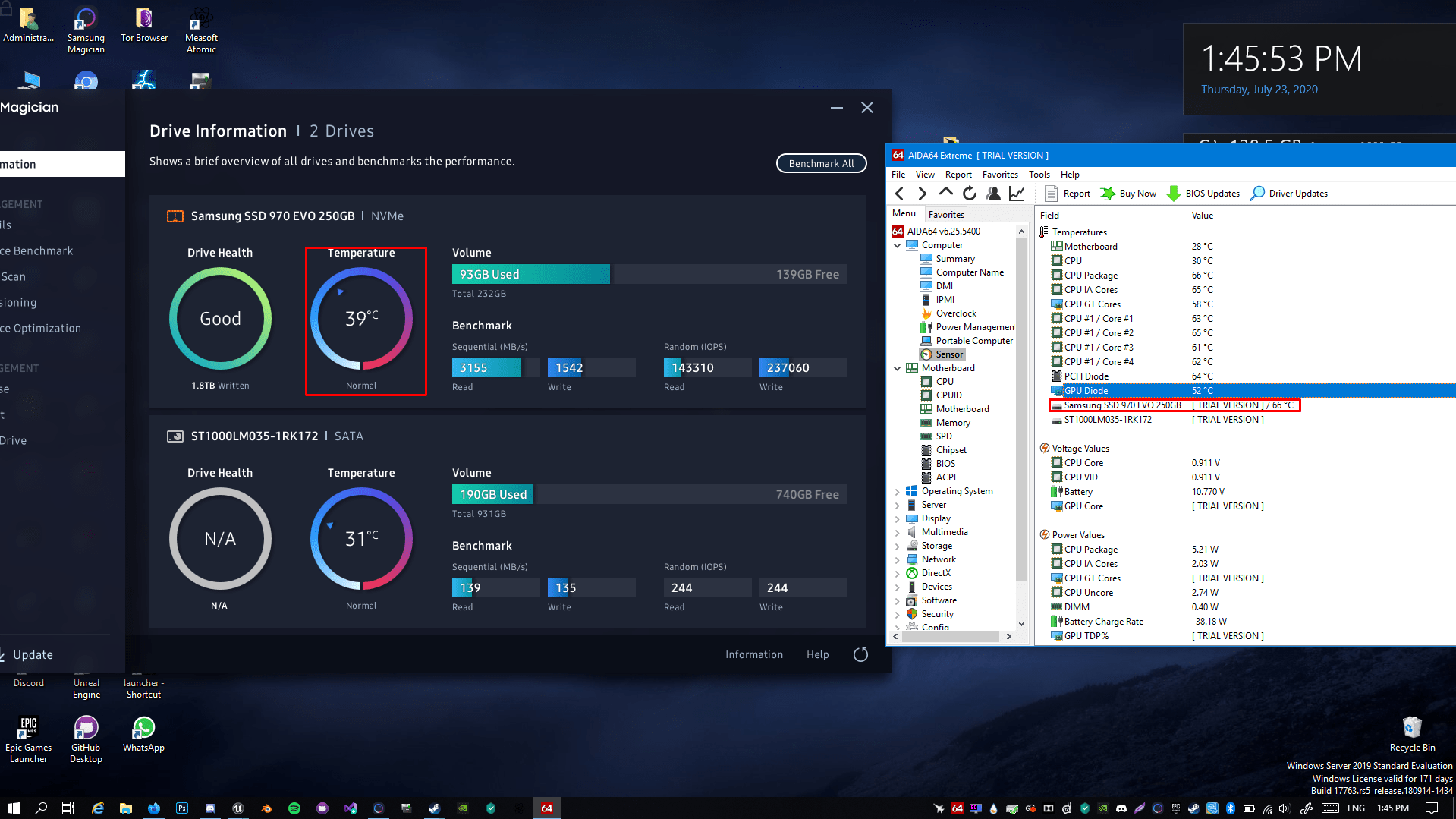Click the AIDA64 tree horizontal scrollbar
The width and height of the screenshot is (1456, 819).
click(x=952, y=637)
